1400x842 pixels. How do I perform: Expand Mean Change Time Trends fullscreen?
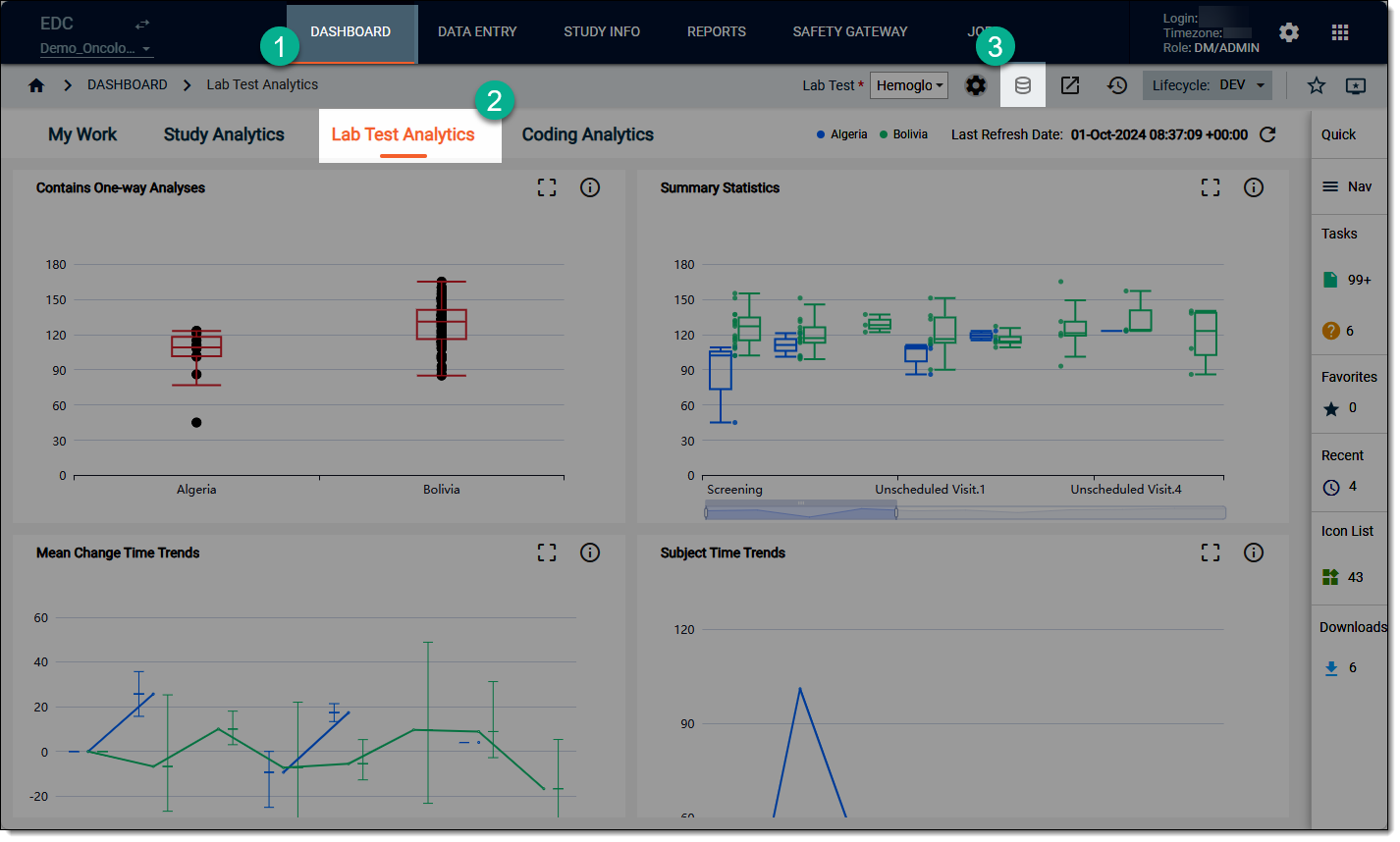click(547, 553)
